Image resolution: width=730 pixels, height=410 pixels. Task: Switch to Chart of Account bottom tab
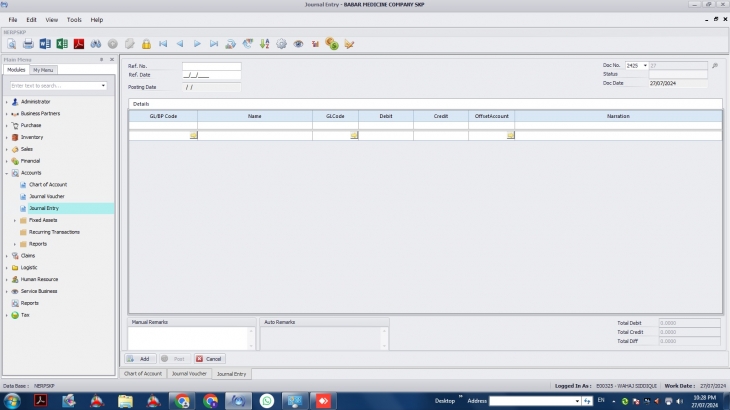pyautogui.click(x=143, y=374)
